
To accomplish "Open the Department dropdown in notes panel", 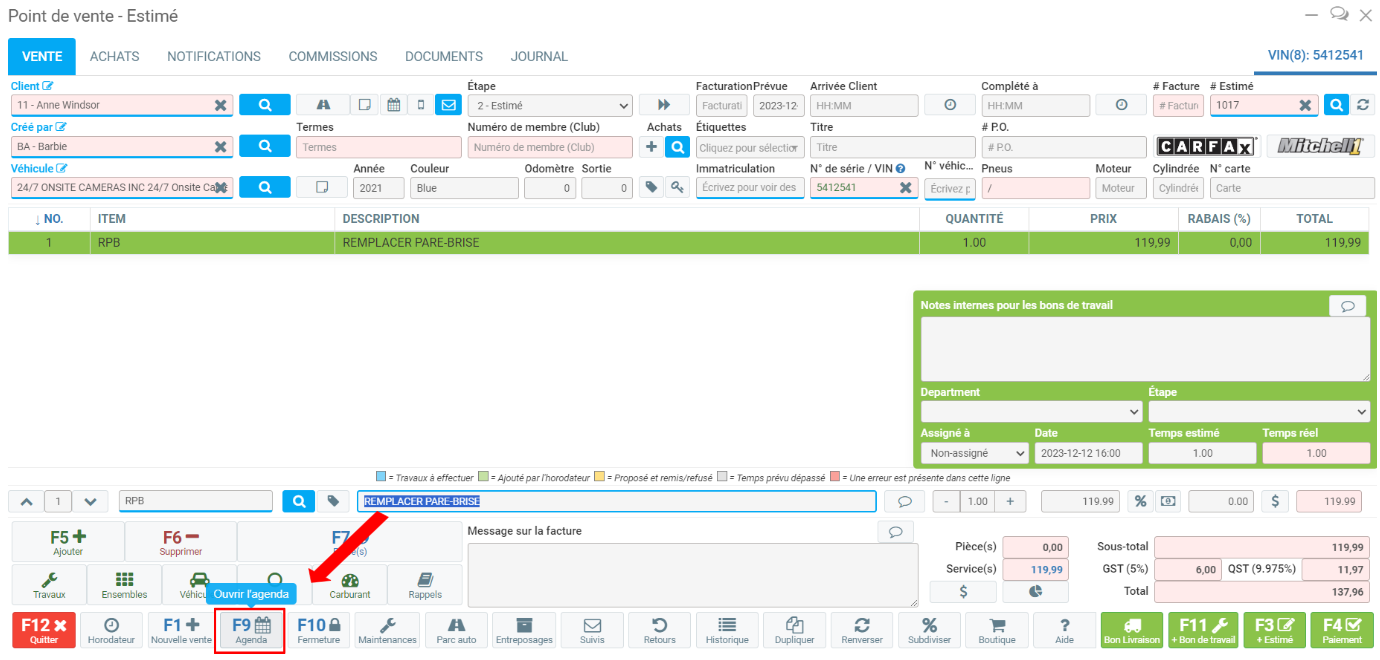I will 1031,411.
